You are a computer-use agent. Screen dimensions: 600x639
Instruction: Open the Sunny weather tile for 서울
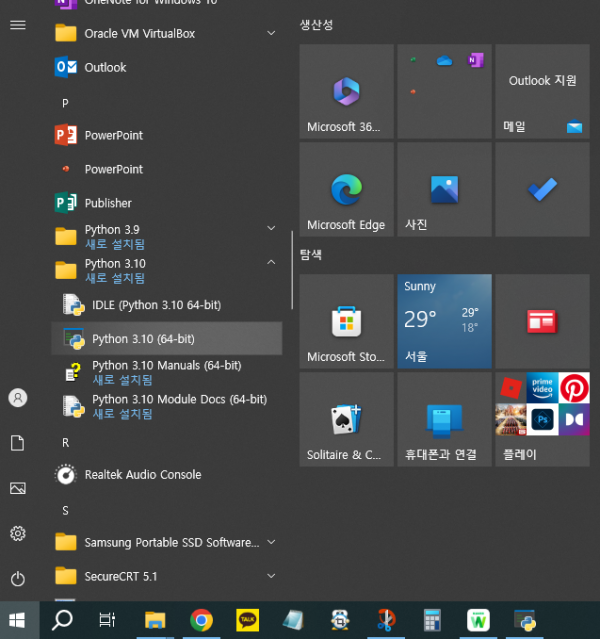444,321
